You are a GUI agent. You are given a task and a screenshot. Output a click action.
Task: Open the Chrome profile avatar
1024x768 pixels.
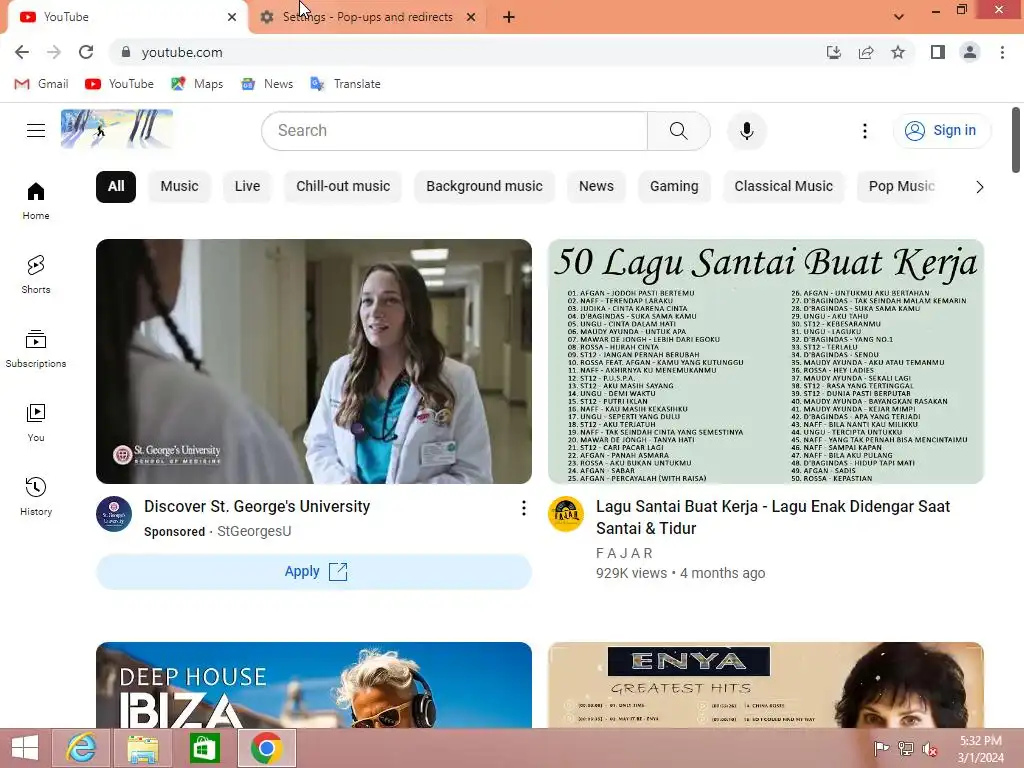(970, 52)
